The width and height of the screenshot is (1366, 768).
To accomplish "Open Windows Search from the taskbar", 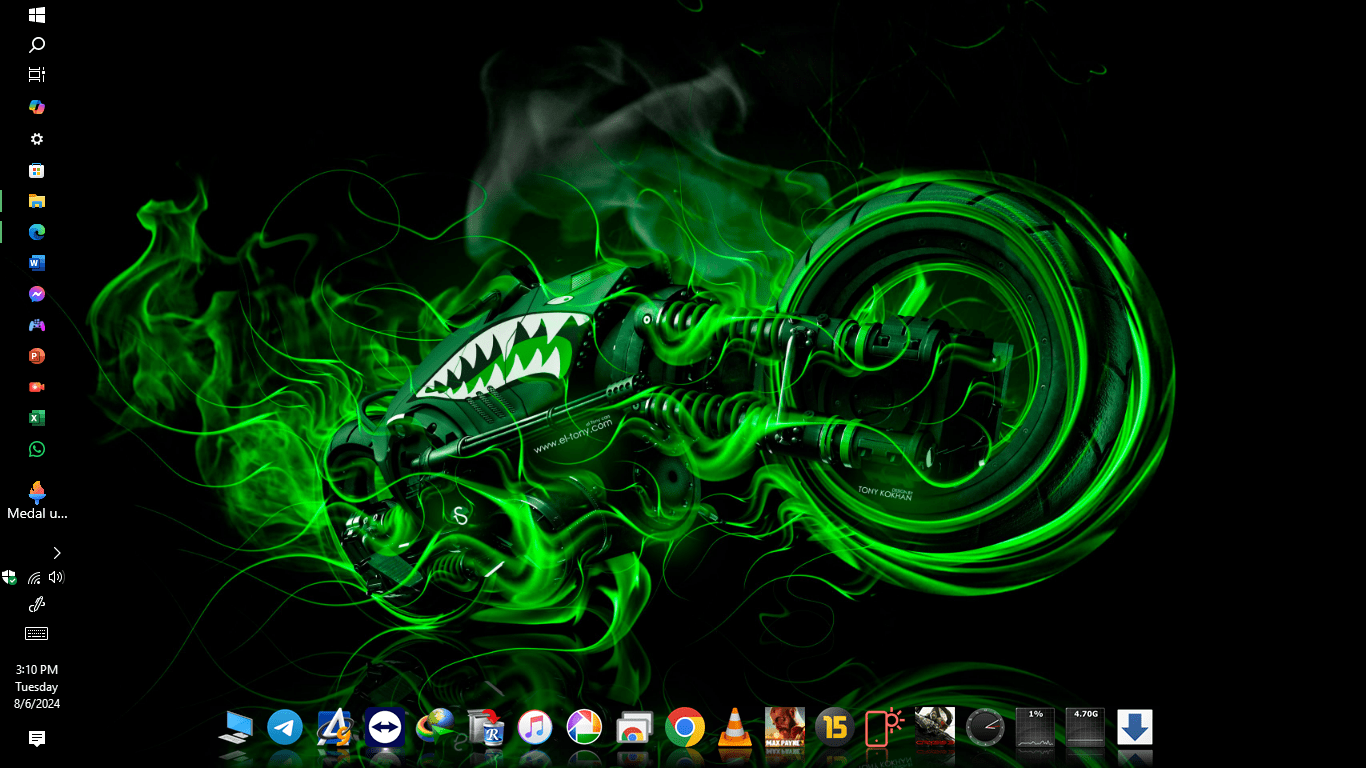I will point(37,45).
